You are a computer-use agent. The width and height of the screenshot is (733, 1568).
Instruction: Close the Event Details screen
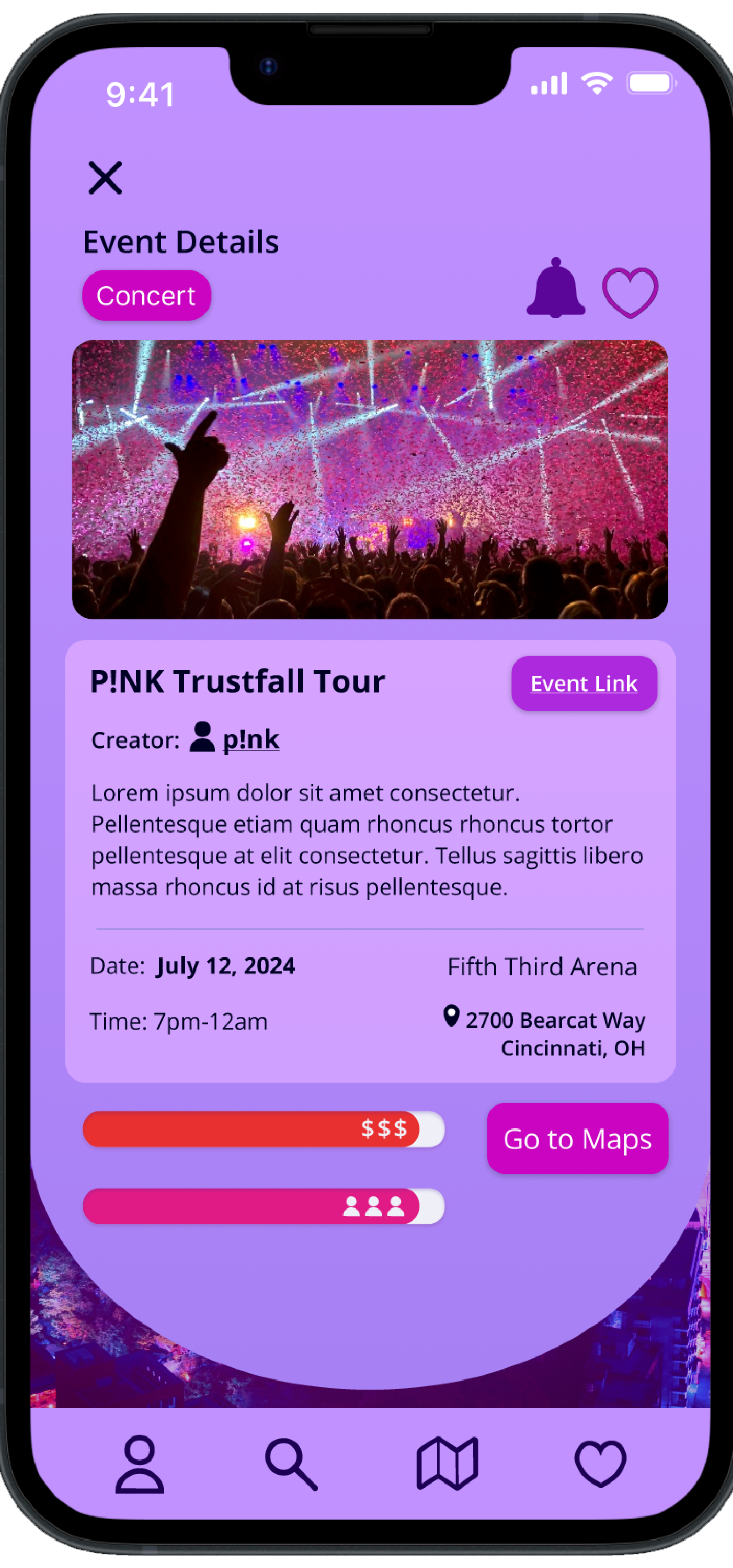(x=105, y=178)
